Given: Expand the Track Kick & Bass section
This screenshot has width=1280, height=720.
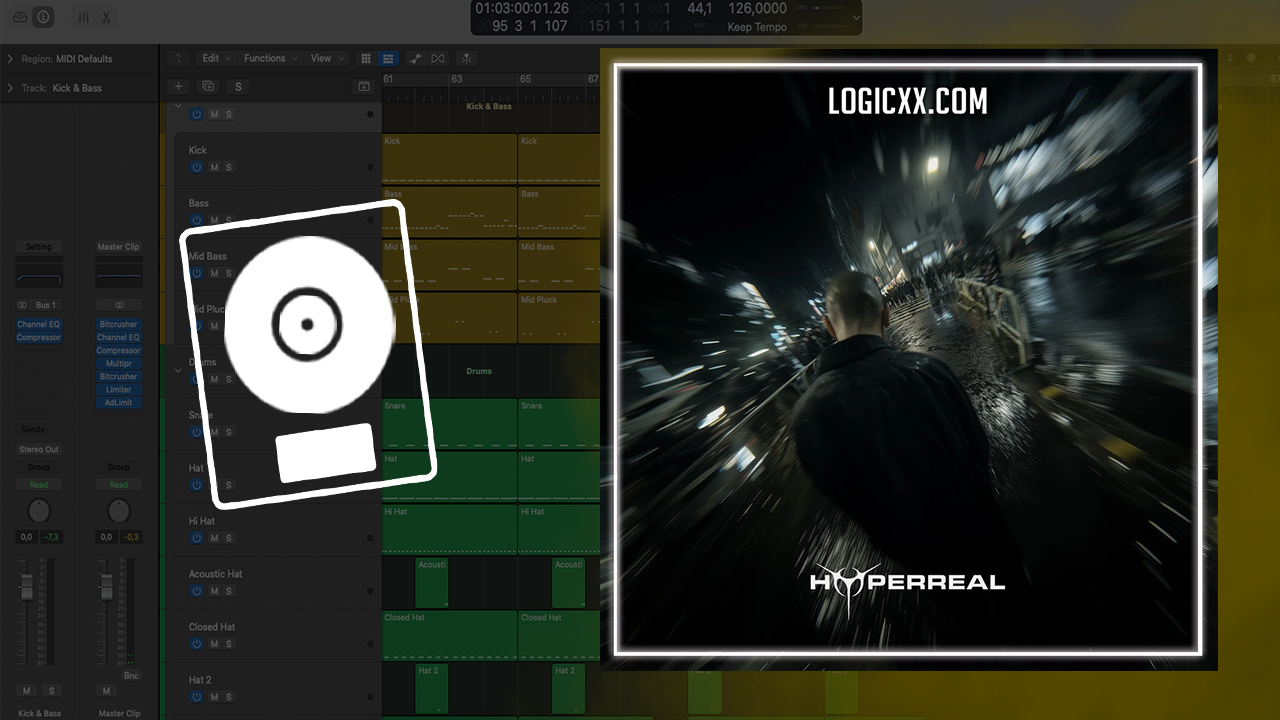Looking at the screenshot, I should (9, 88).
